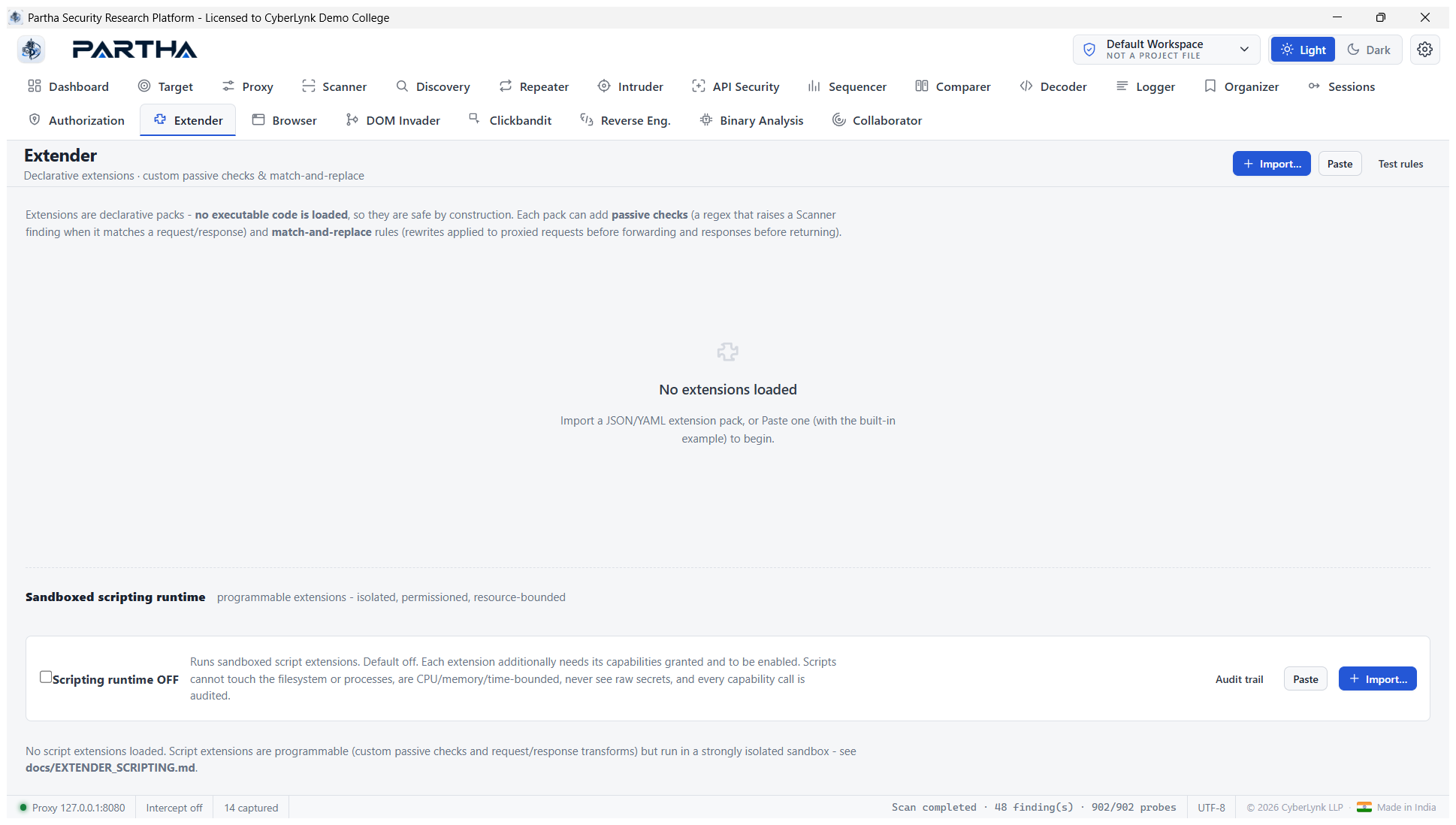This screenshot has height=825, width=1456.
Task: Click the DOM Invader branch icon
Action: pos(352,120)
